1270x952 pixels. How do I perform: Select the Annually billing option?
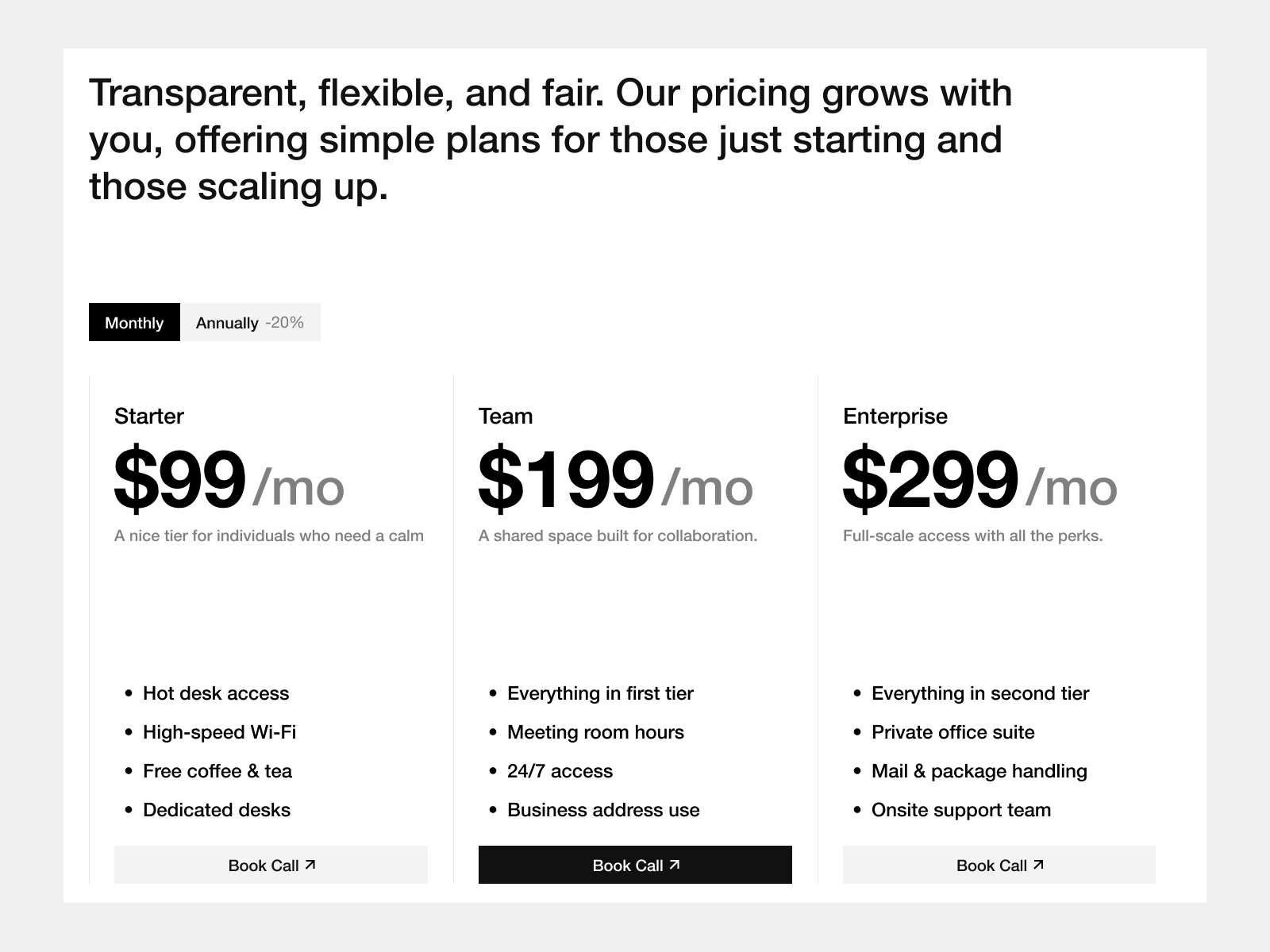(227, 323)
